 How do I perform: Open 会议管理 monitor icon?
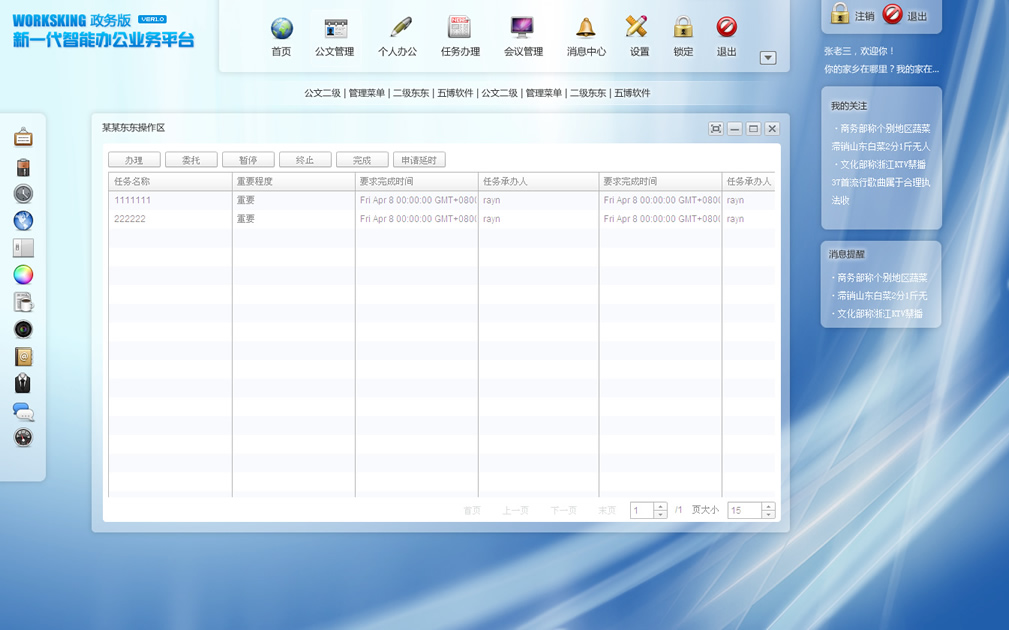pos(522,27)
